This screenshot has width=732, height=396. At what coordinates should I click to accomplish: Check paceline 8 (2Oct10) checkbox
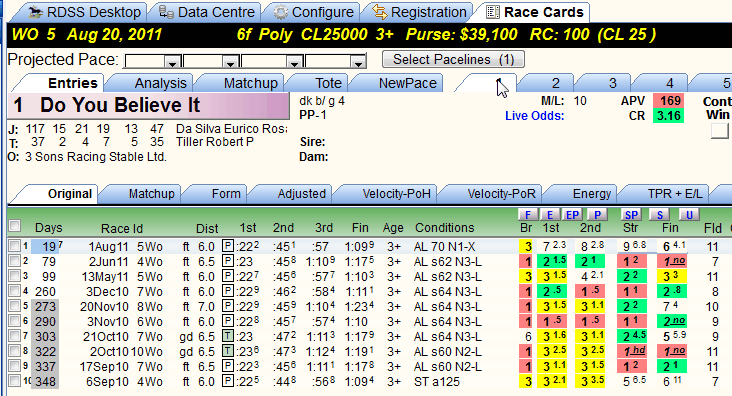point(15,351)
